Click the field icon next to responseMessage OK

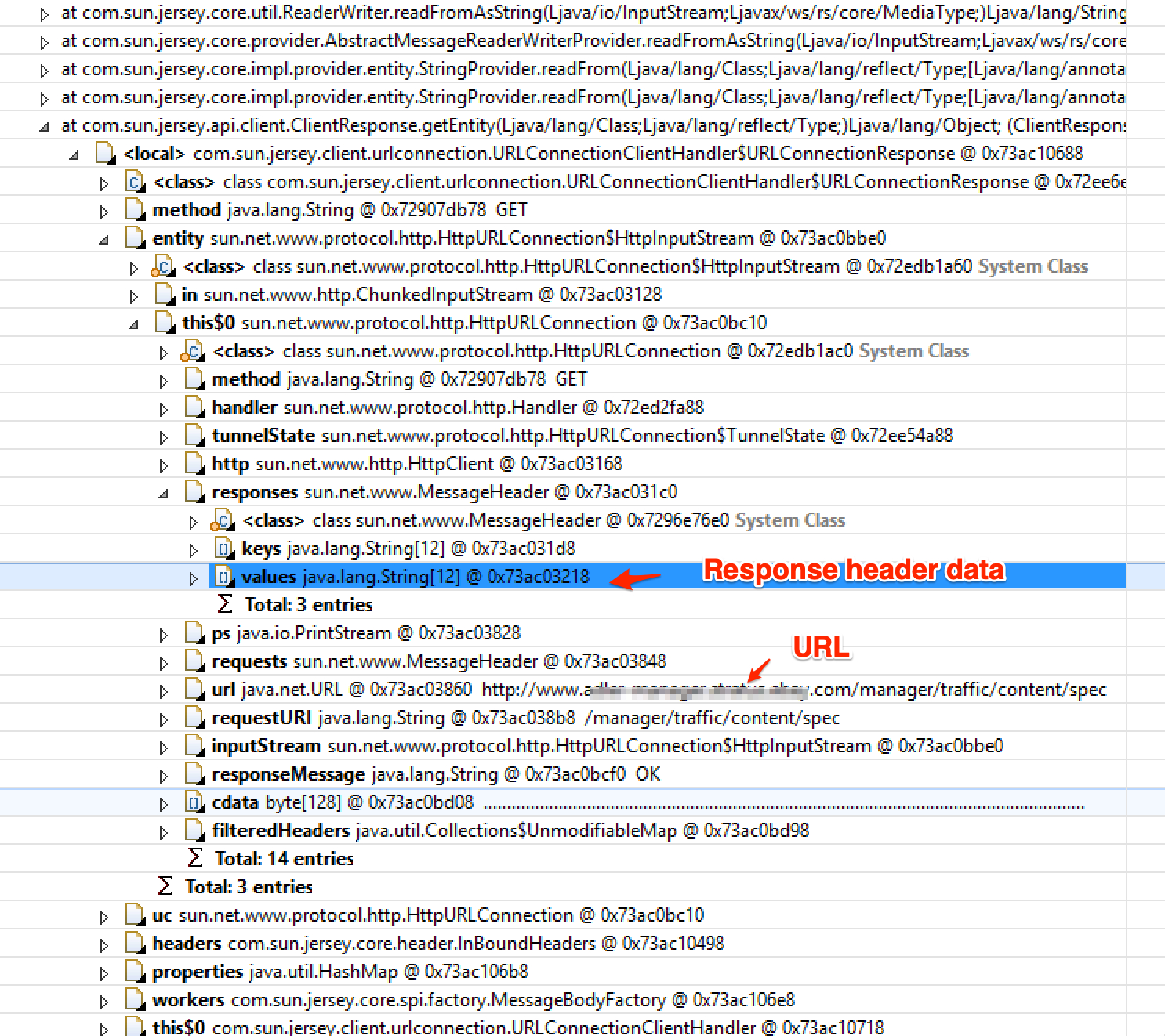[x=193, y=773]
